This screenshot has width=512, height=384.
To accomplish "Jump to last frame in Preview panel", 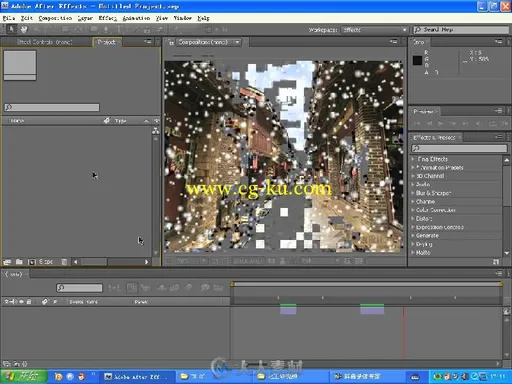I will 465,123.
